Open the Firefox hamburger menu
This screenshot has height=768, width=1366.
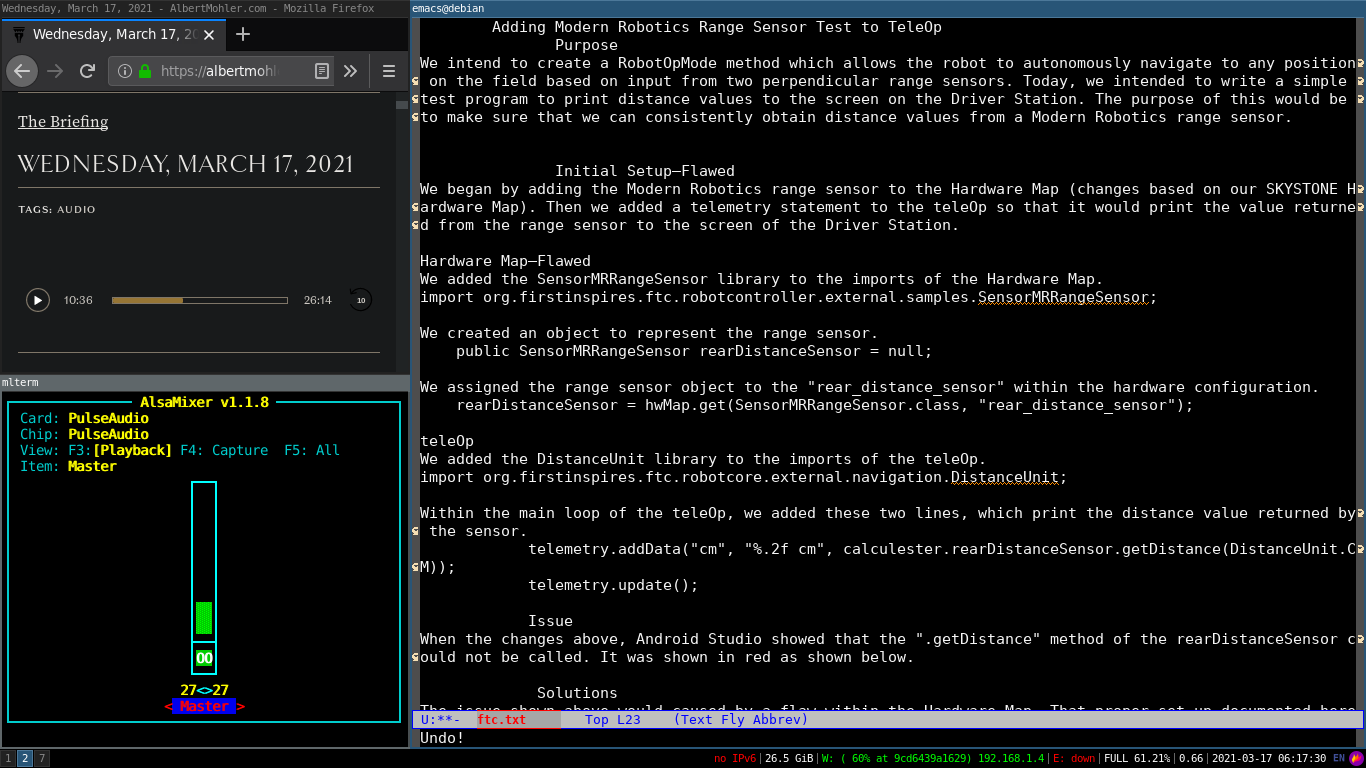[389, 71]
